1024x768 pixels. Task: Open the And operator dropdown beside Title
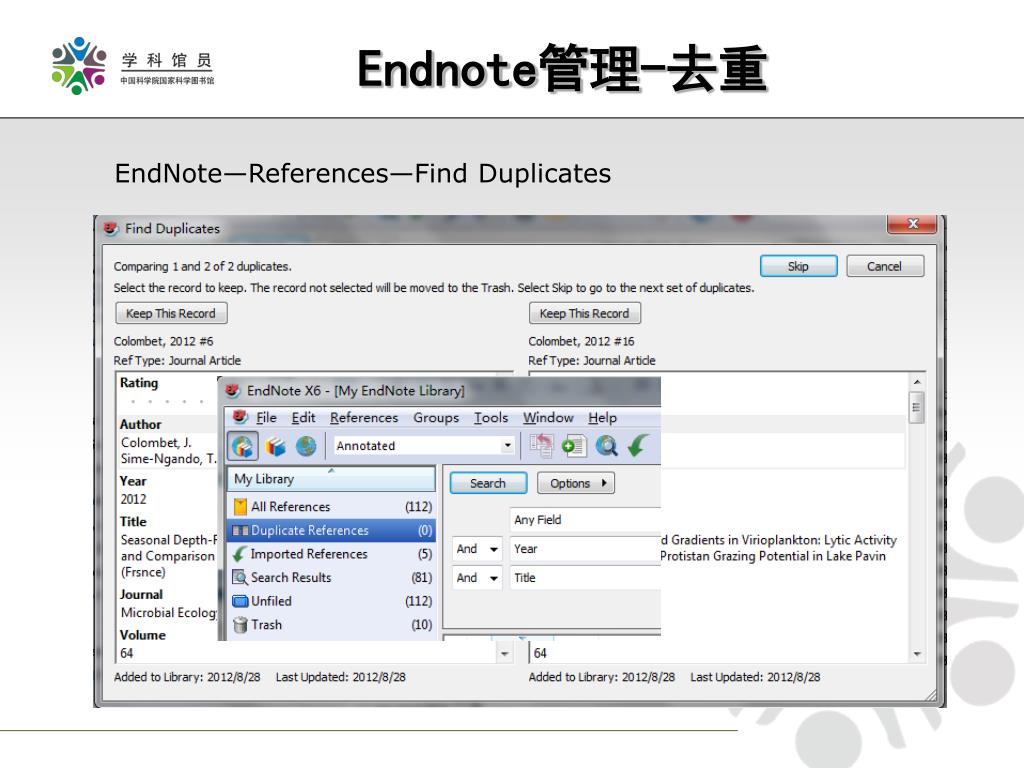494,578
